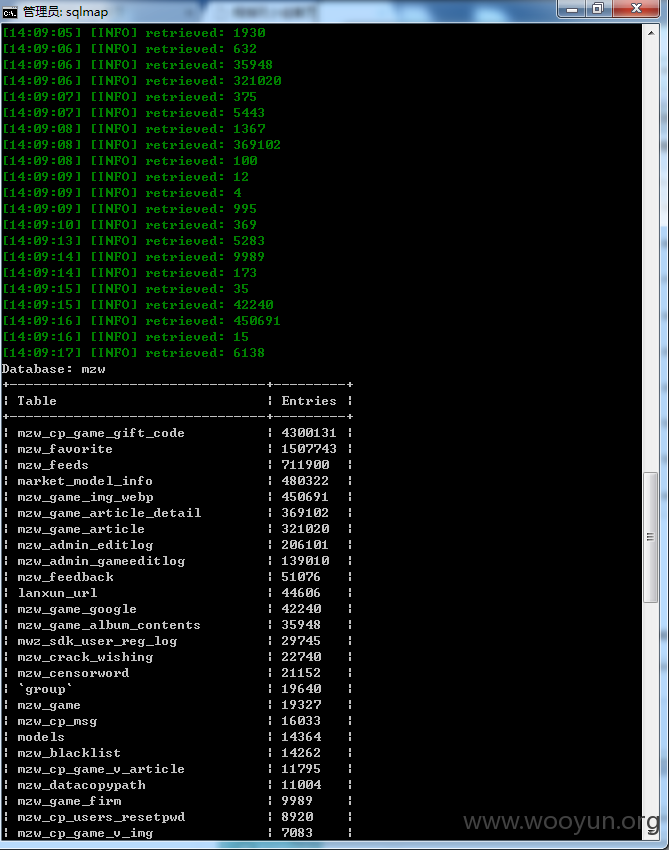This screenshot has width=669, height=850.
Task: Select table name mwz_sdk_user_reg_log
Action: pos(98,641)
